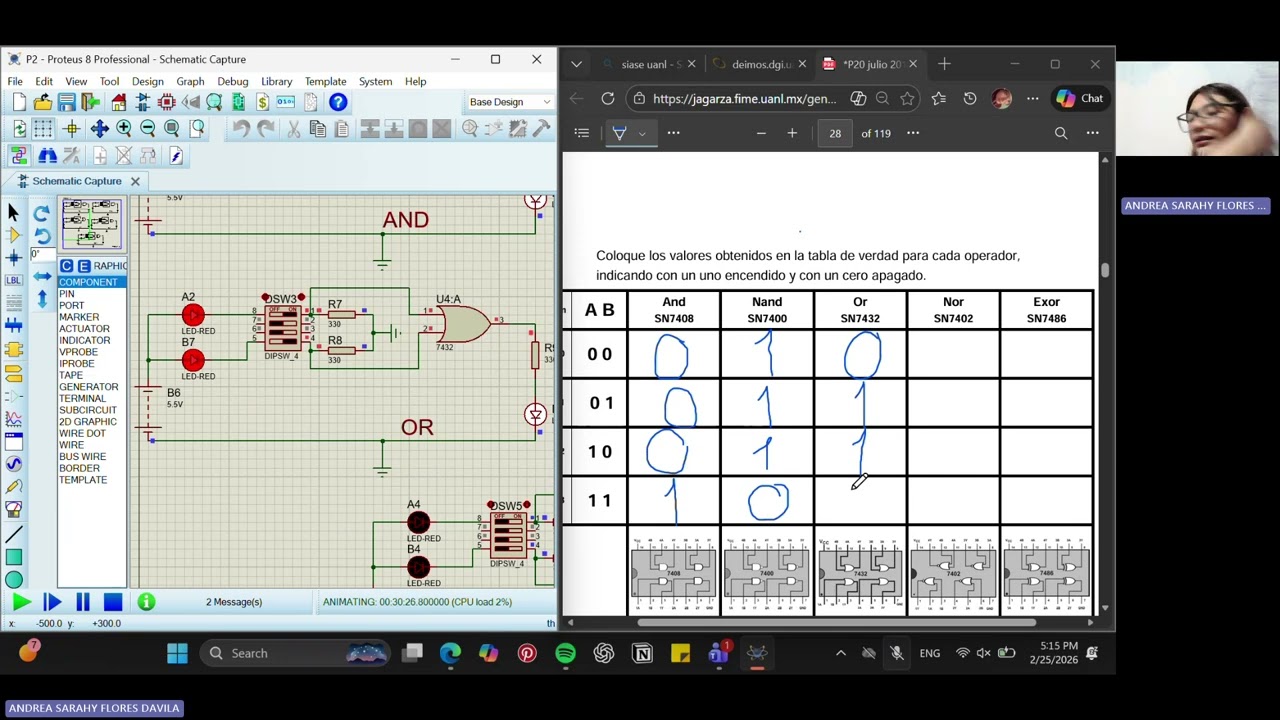
Task: Zoom out on the PDF document
Action: coord(761,133)
